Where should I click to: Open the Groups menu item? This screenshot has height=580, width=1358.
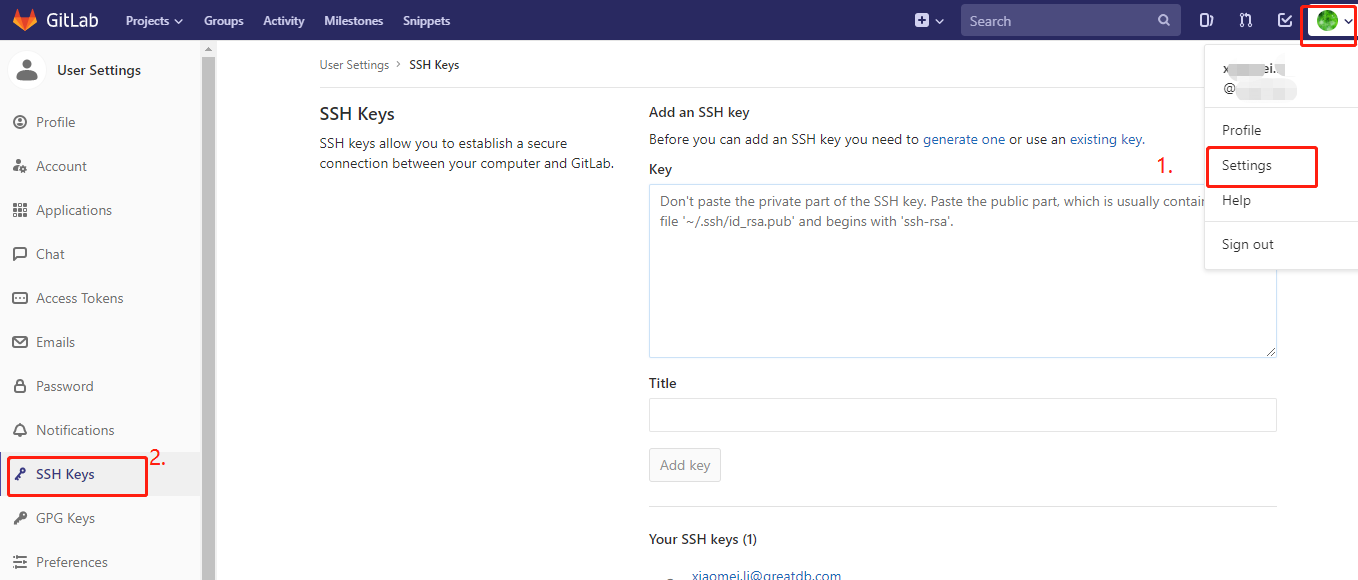pos(223,20)
